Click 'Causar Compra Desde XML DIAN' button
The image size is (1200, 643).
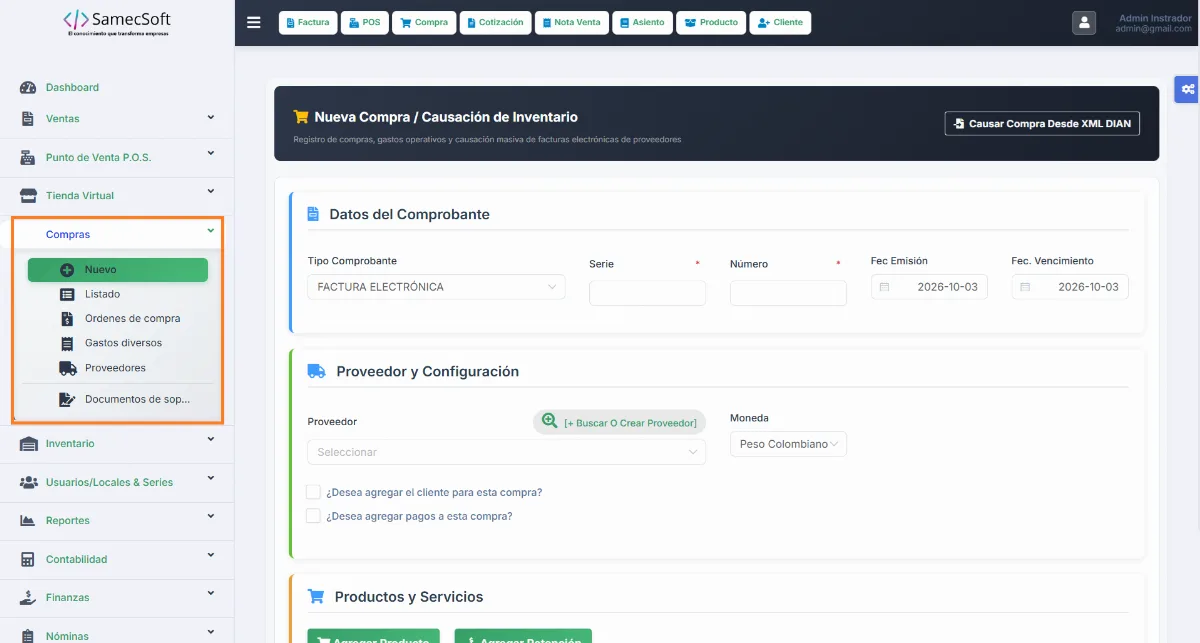1042,124
